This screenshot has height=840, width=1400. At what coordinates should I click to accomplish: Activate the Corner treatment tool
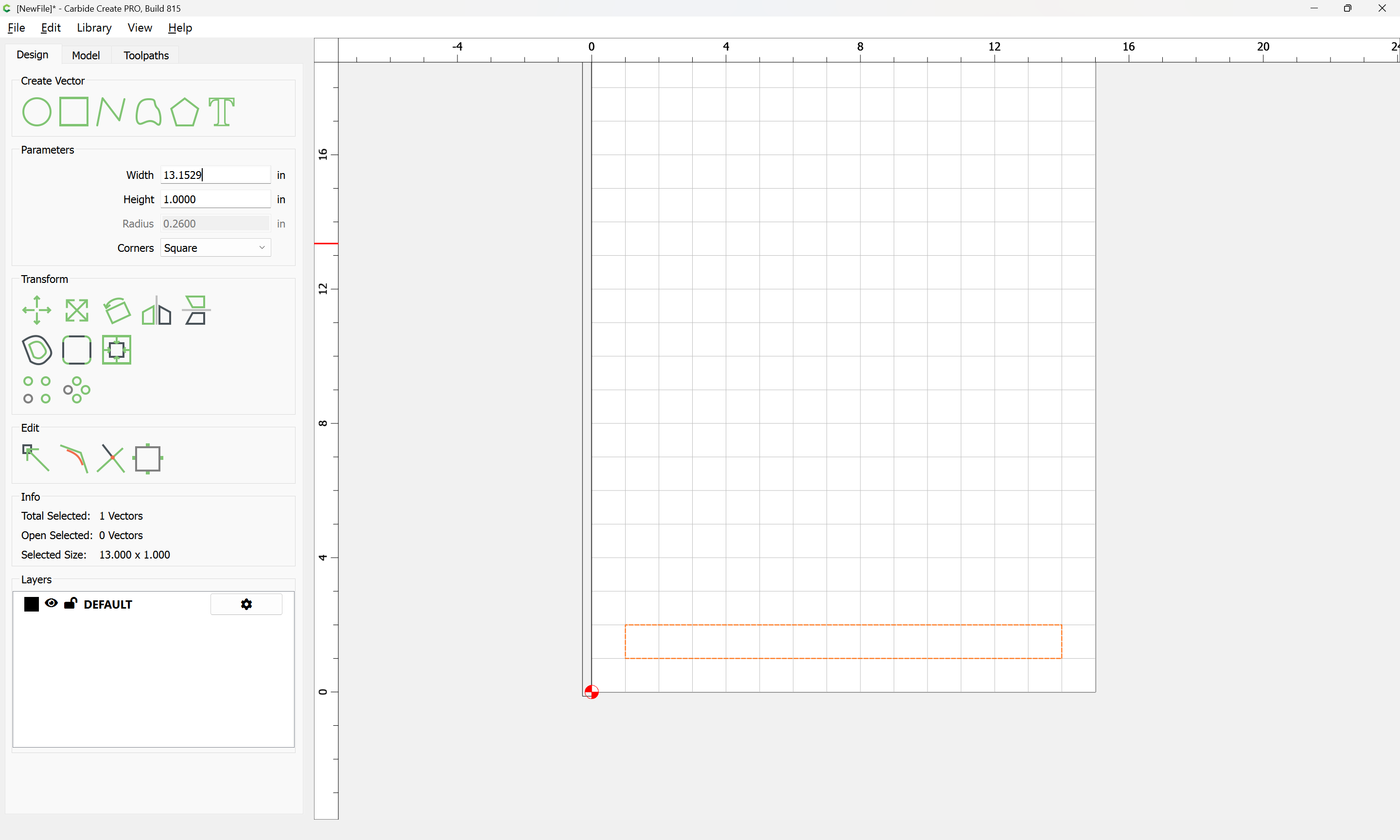point(76,350)
